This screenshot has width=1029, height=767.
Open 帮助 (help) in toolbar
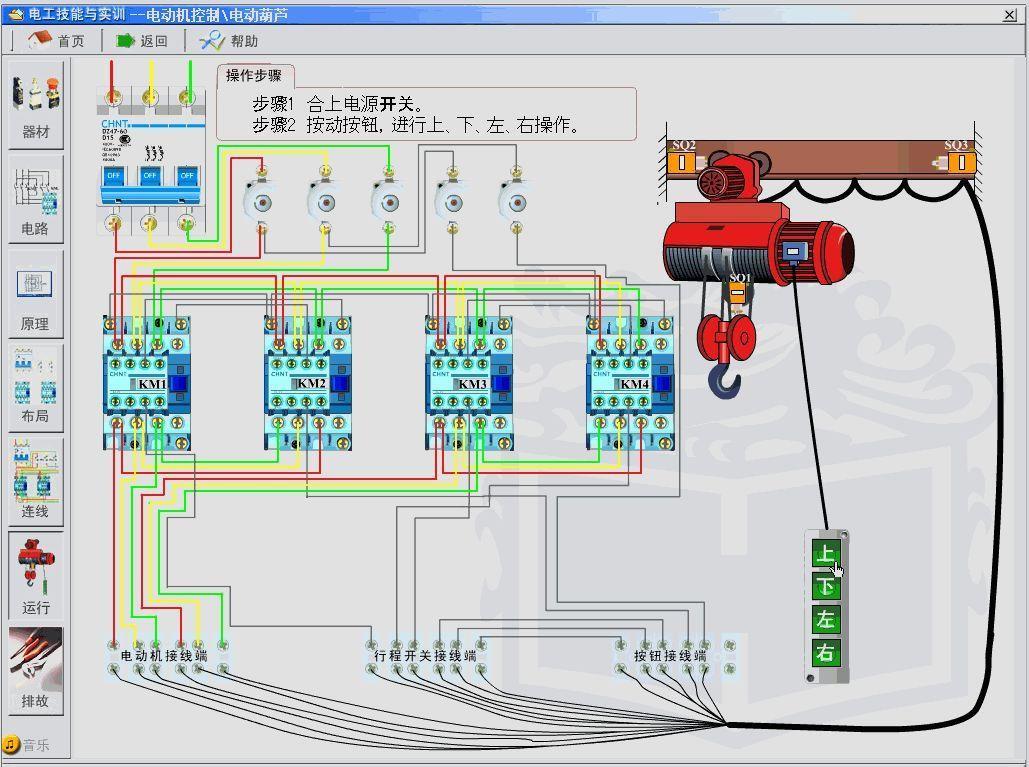point(230,41)
